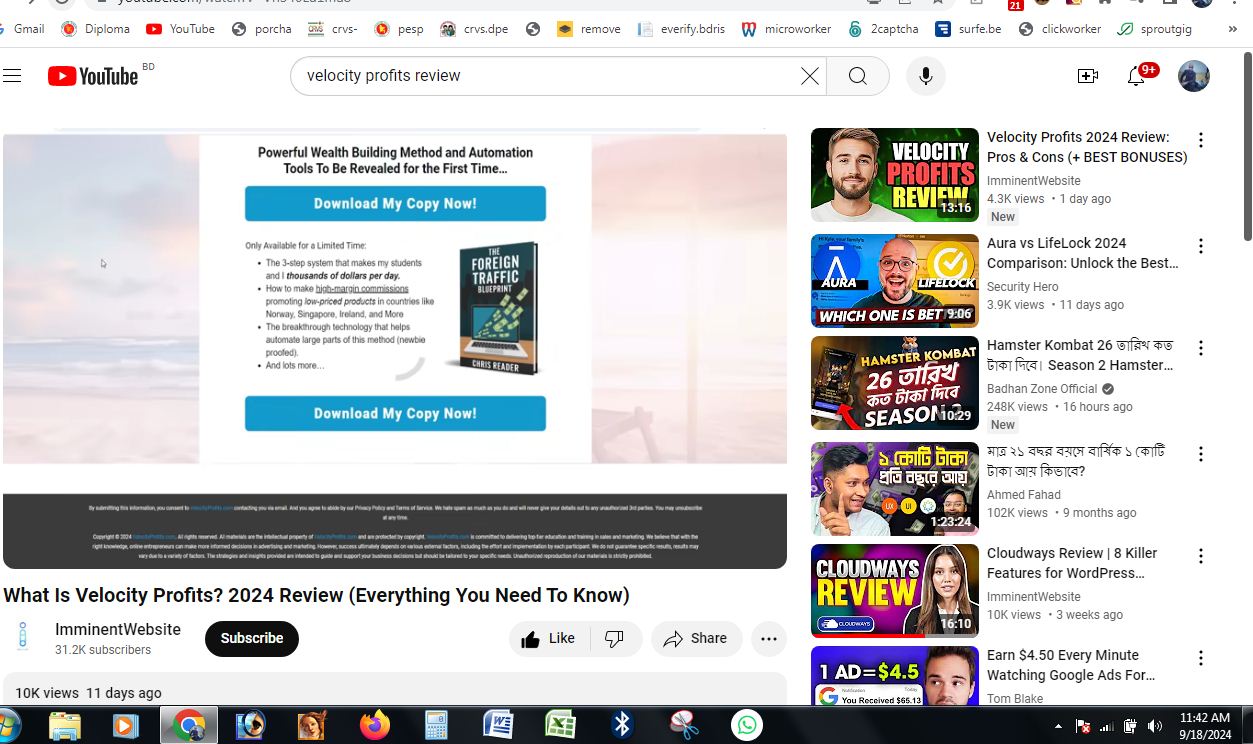Viewport: 1253px width, 744px height.
Task: Dislike this video
Action: click(x=615, y=638)
